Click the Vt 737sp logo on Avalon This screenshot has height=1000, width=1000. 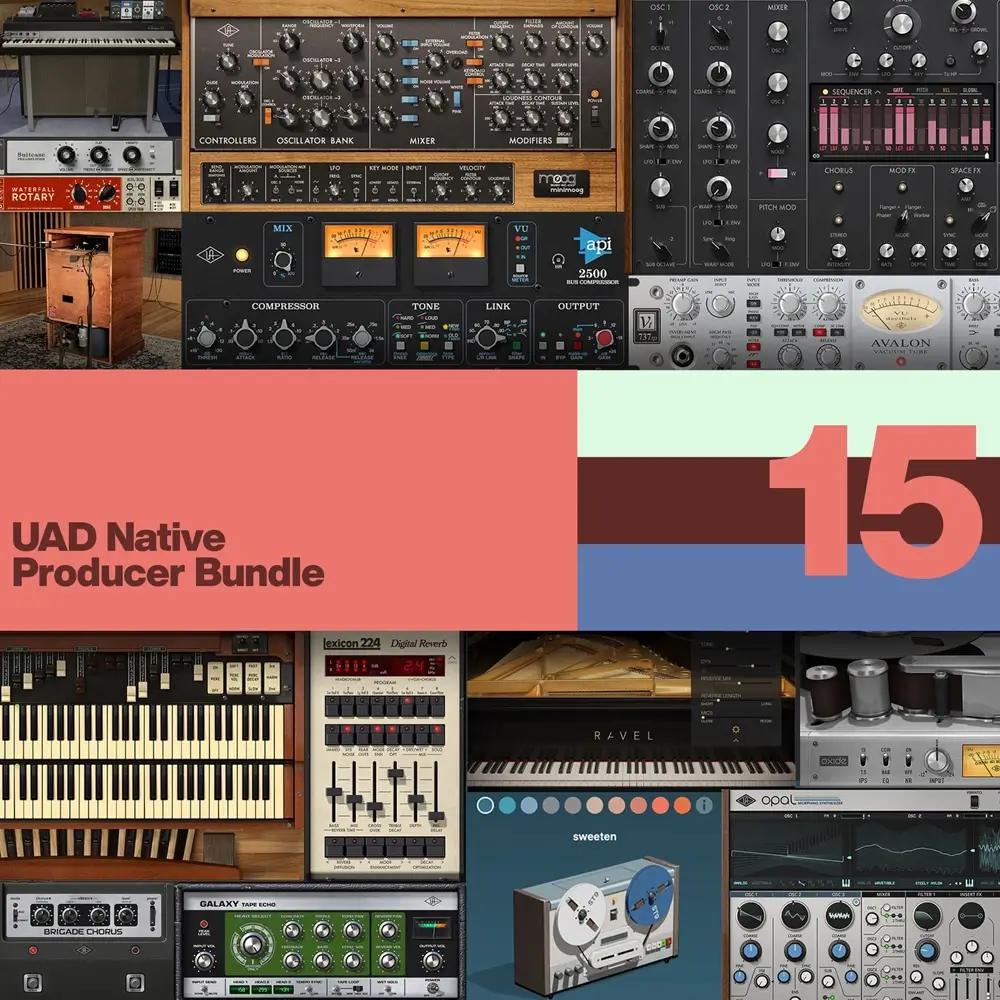(x=647, y=325)
